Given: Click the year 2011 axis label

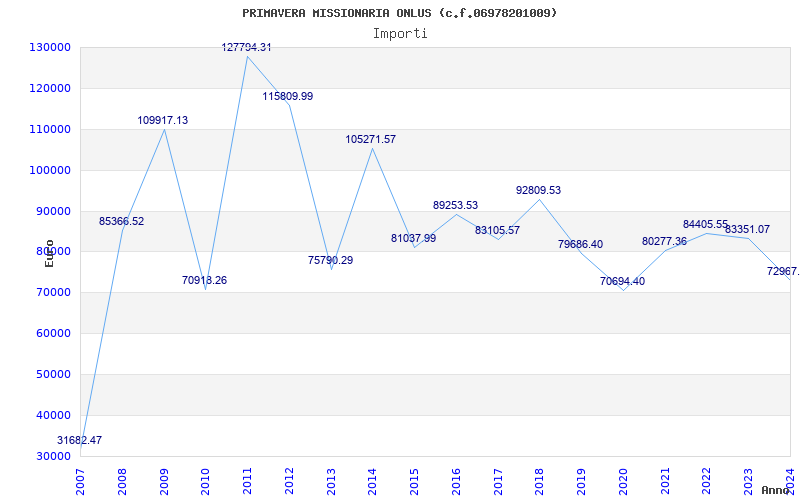Looking at the screenshot, I should coord(247,482).
